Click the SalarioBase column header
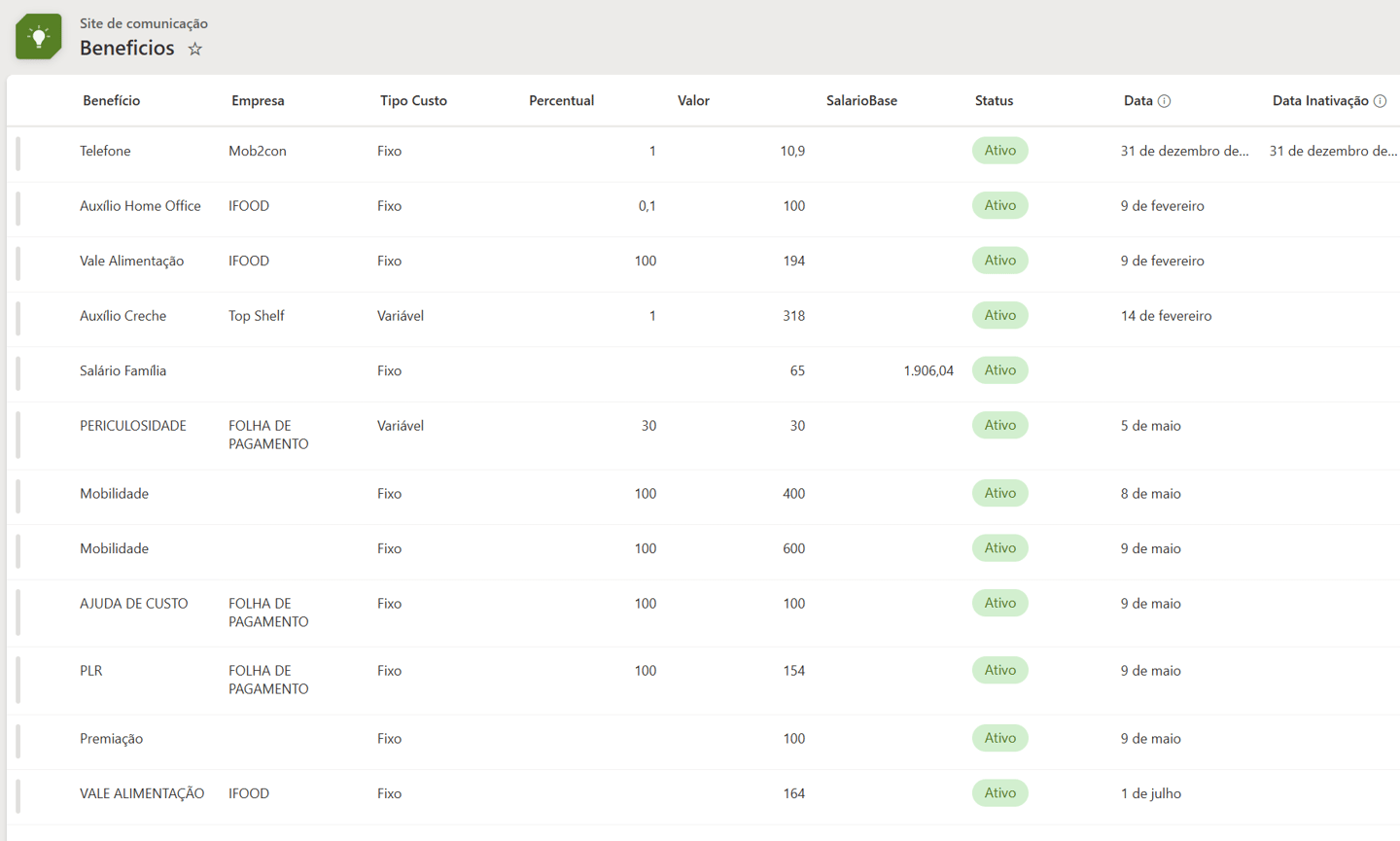 click(x=861, y=101)
